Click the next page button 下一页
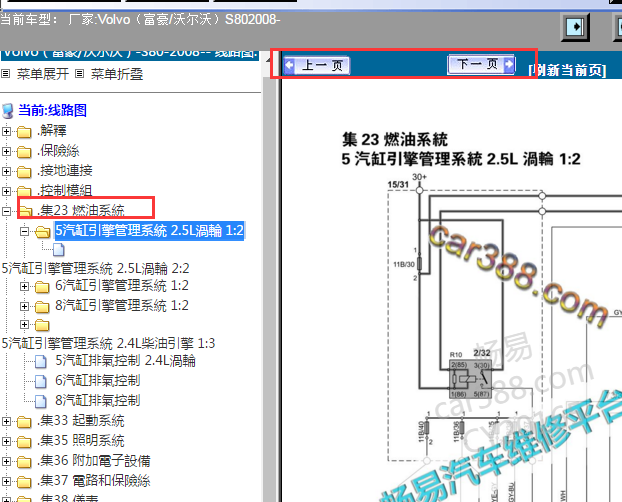The width and height of the screenshot is (622, 502). [x=481, y=64]
